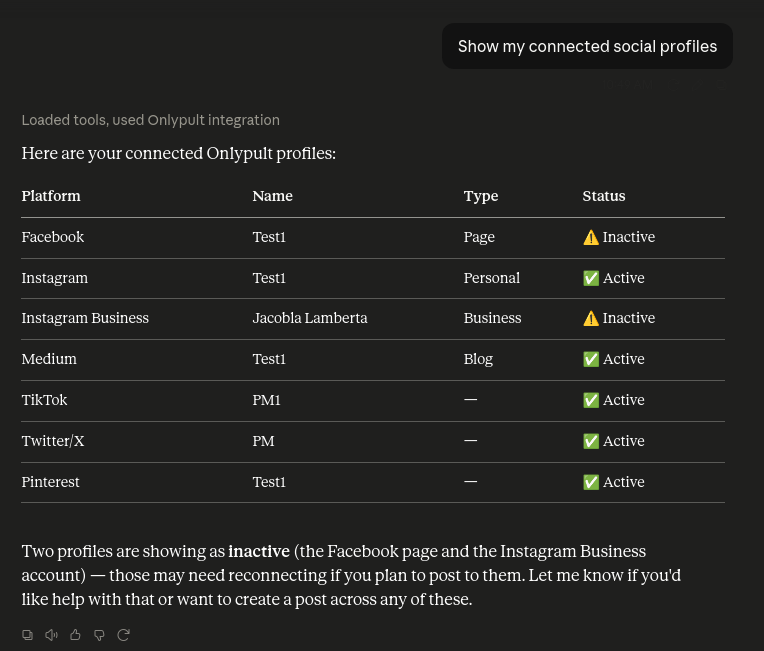Select the Pinterest platform cell
This screenshot has height=651, width=764.
50,481
